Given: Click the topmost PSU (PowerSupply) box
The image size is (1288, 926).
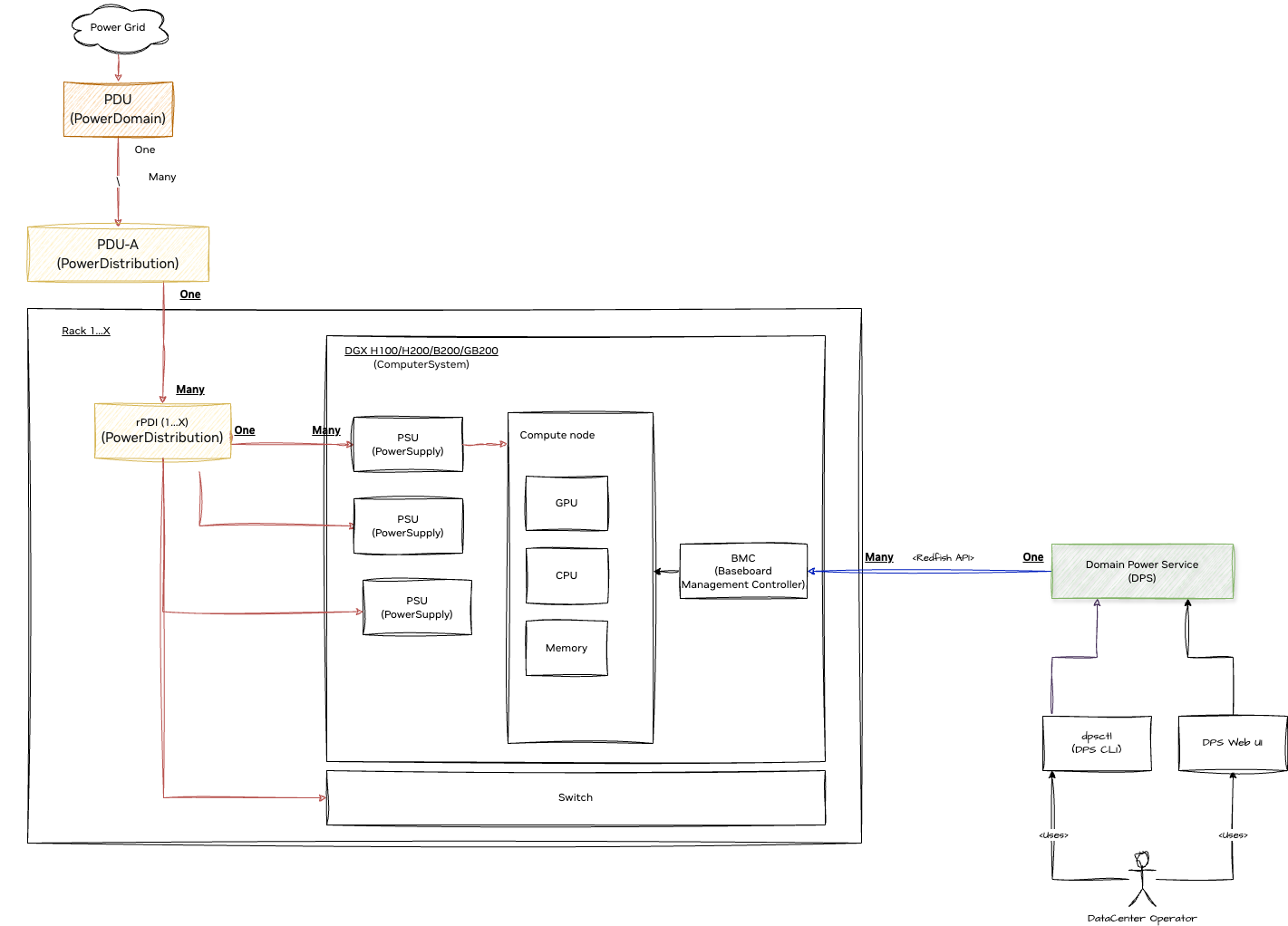Looking at the screenshot, I should pyautogui.click(x=407, y=444).
